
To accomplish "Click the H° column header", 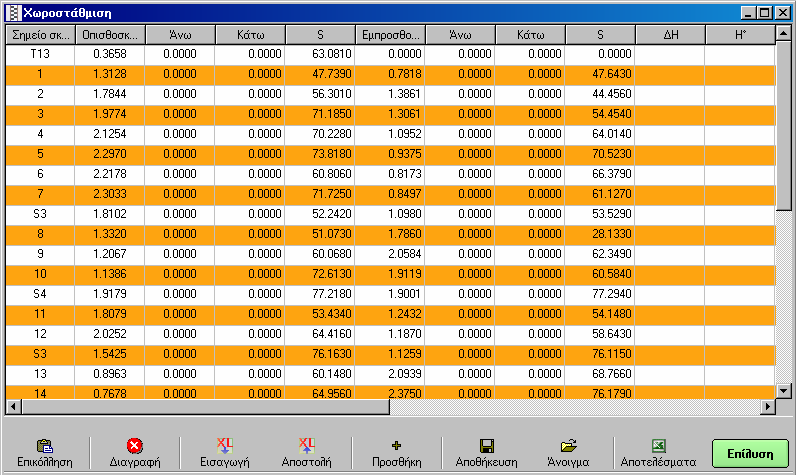I will click(741, 35).
